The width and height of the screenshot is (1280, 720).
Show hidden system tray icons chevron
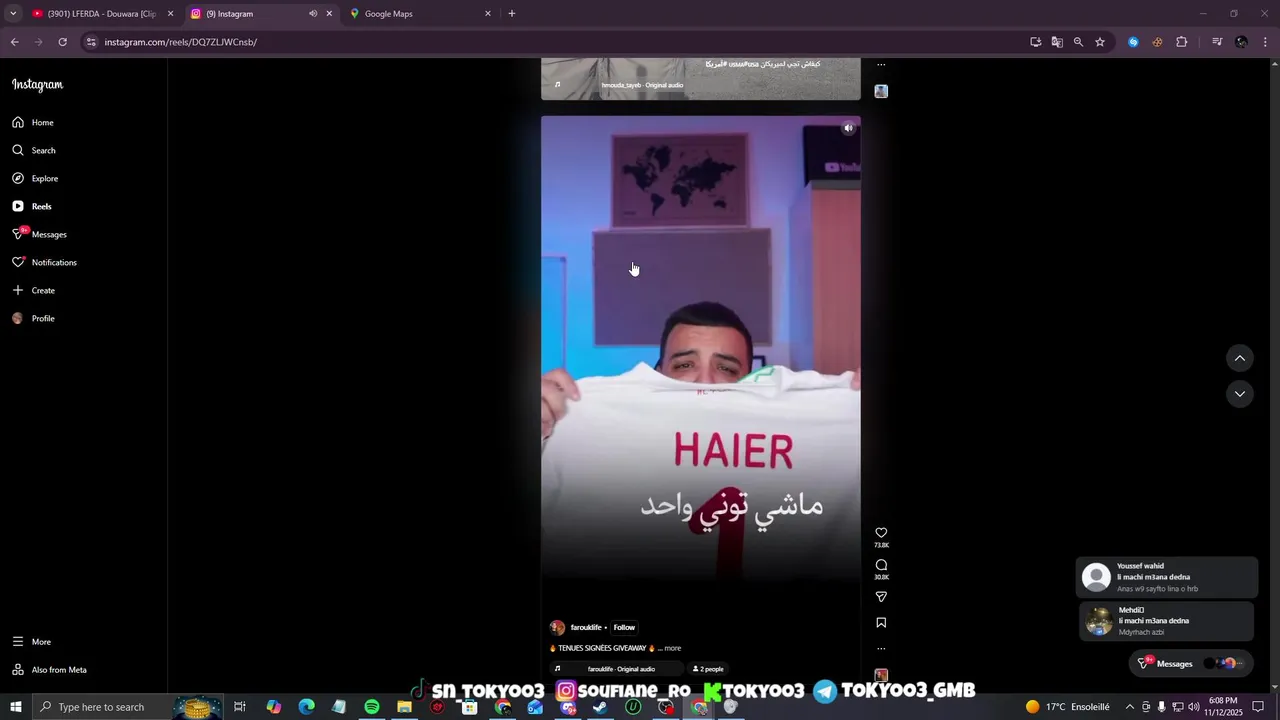coord(1130,707)
